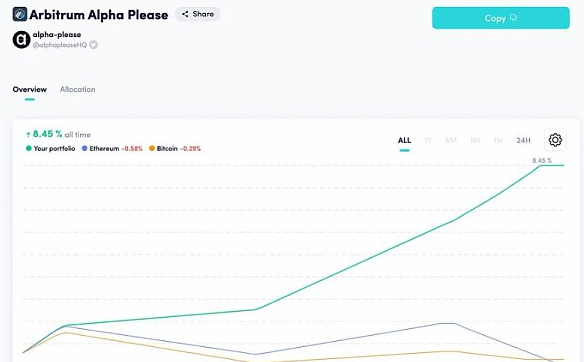Toggle Your portfolio series green dot
This screenshot has height=362, width=584.
(x=29, y=148)
